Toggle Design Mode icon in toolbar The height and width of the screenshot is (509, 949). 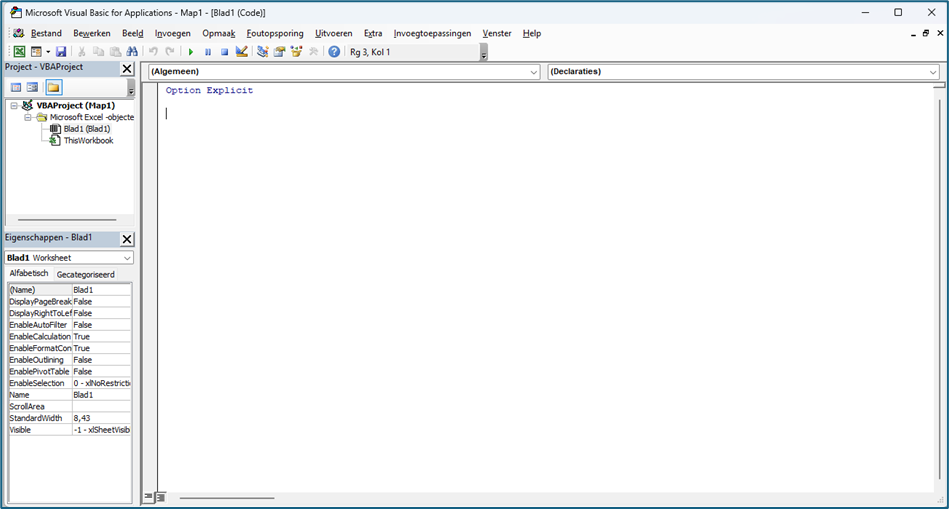point(241,52)
